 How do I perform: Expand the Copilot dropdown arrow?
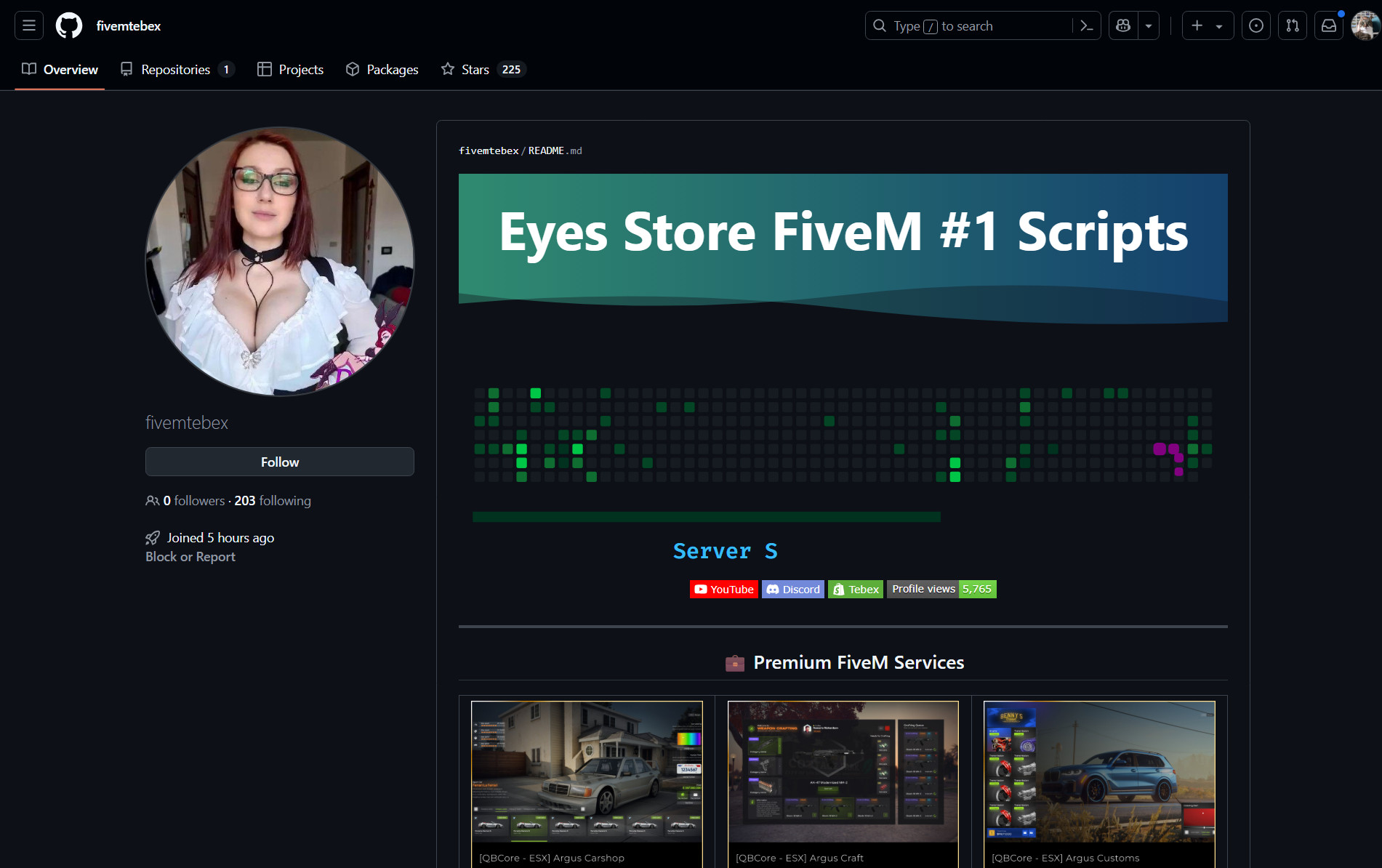[1149, 25]
